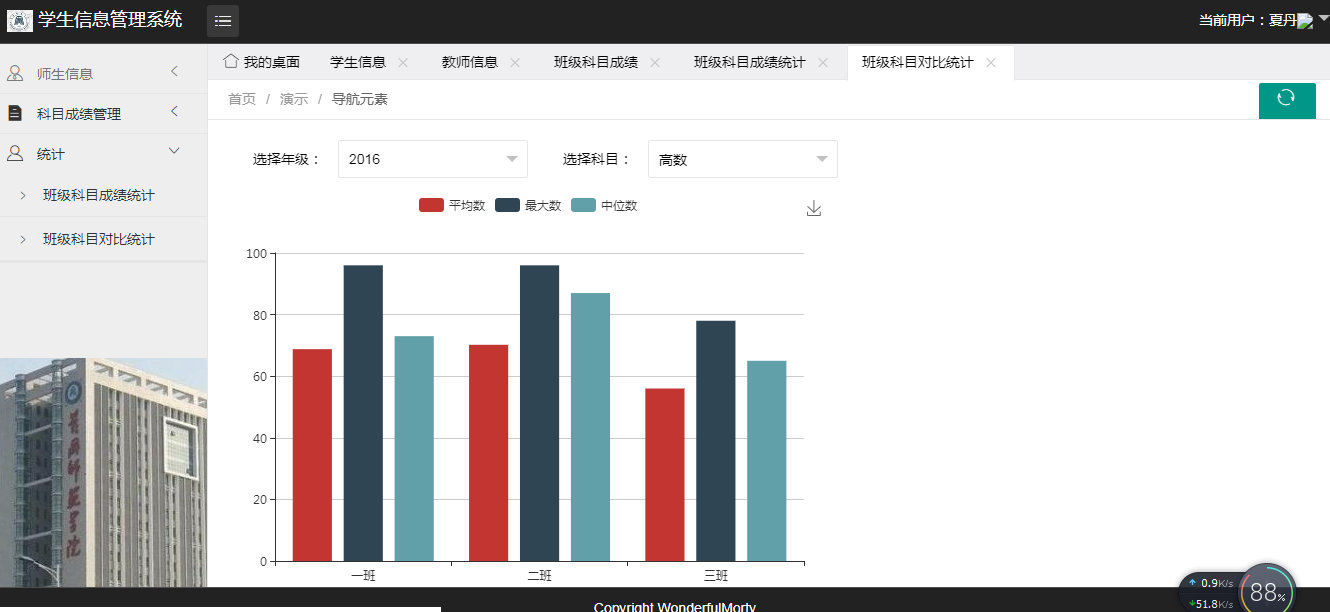This screenshot has height=612, width=1330.
Task: Click the campus building photo in sidebar
Action: tap(104, 472)
